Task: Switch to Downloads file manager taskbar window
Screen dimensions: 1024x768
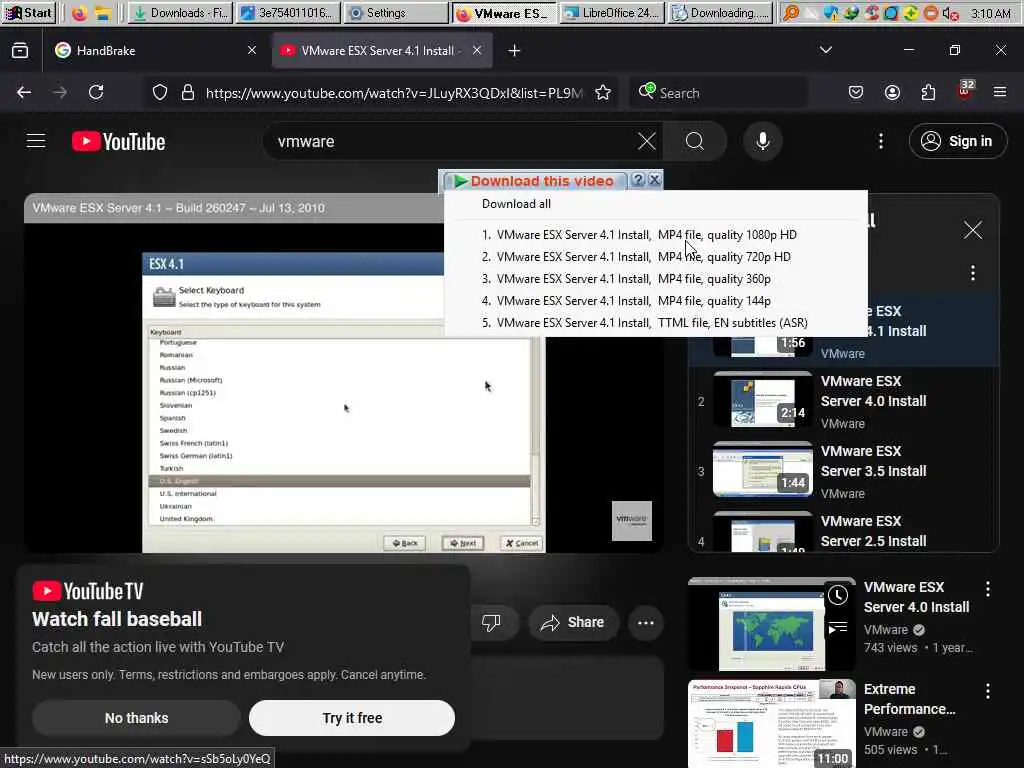Action: pyautogui.click(x=179, y=12)
